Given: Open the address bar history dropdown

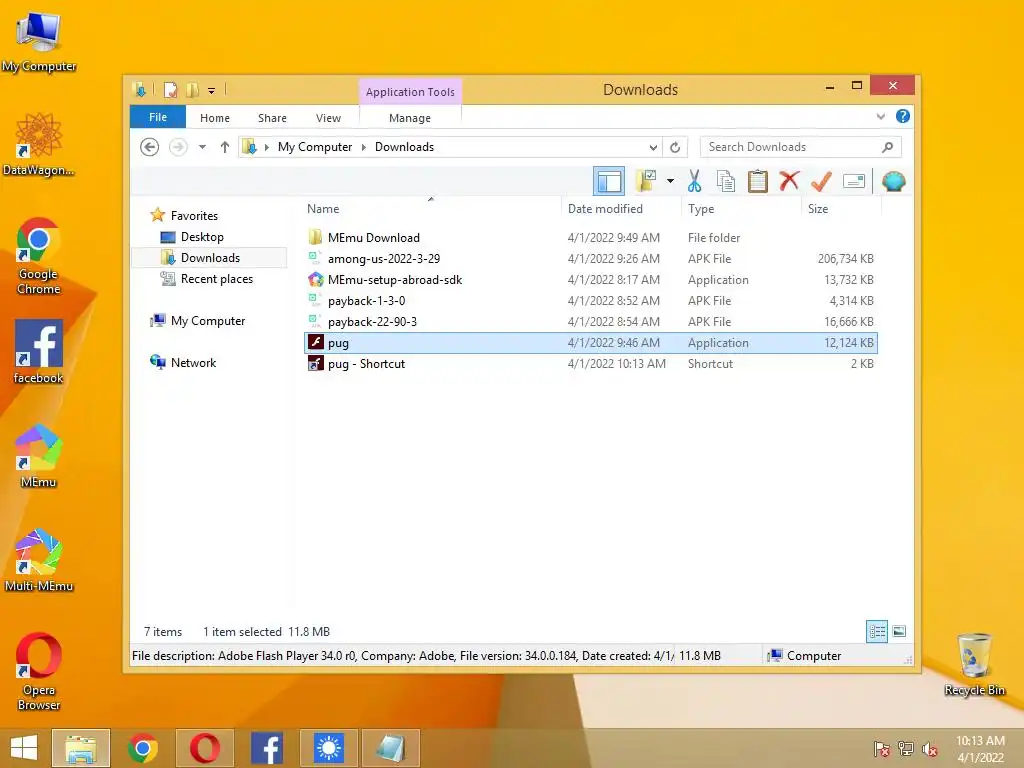Looking at the screenshot, I should [x=653, y=148].
